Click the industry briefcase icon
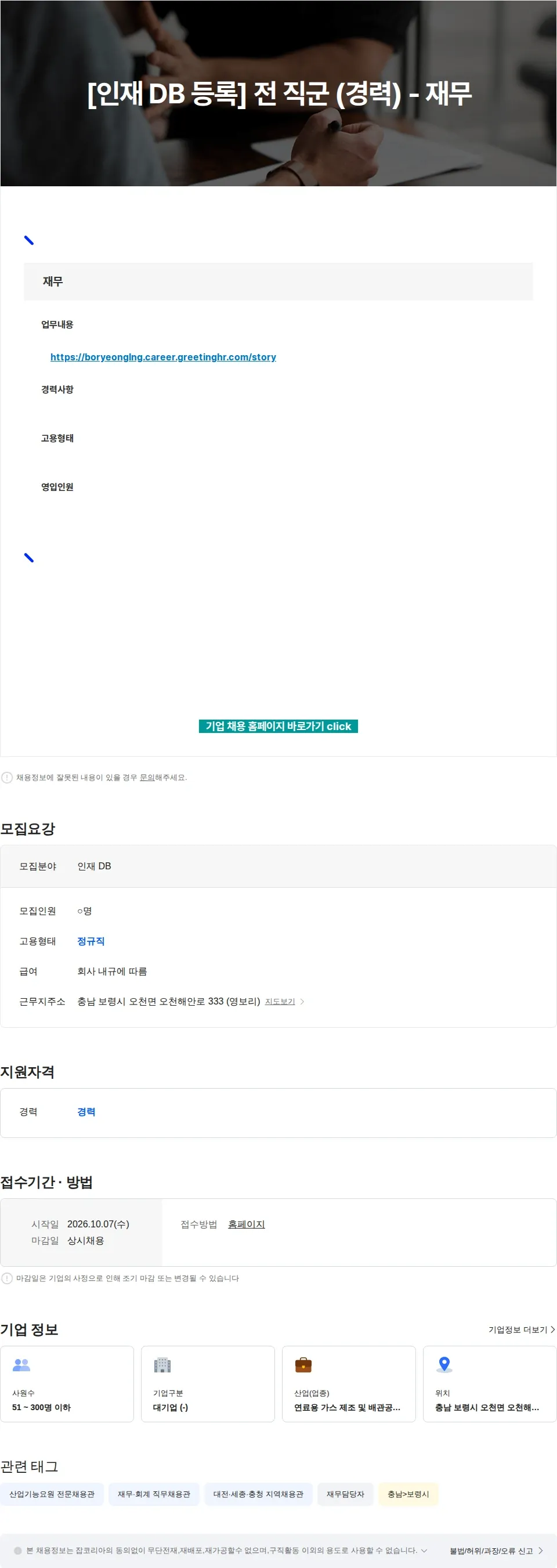 tap(303, 1365)
